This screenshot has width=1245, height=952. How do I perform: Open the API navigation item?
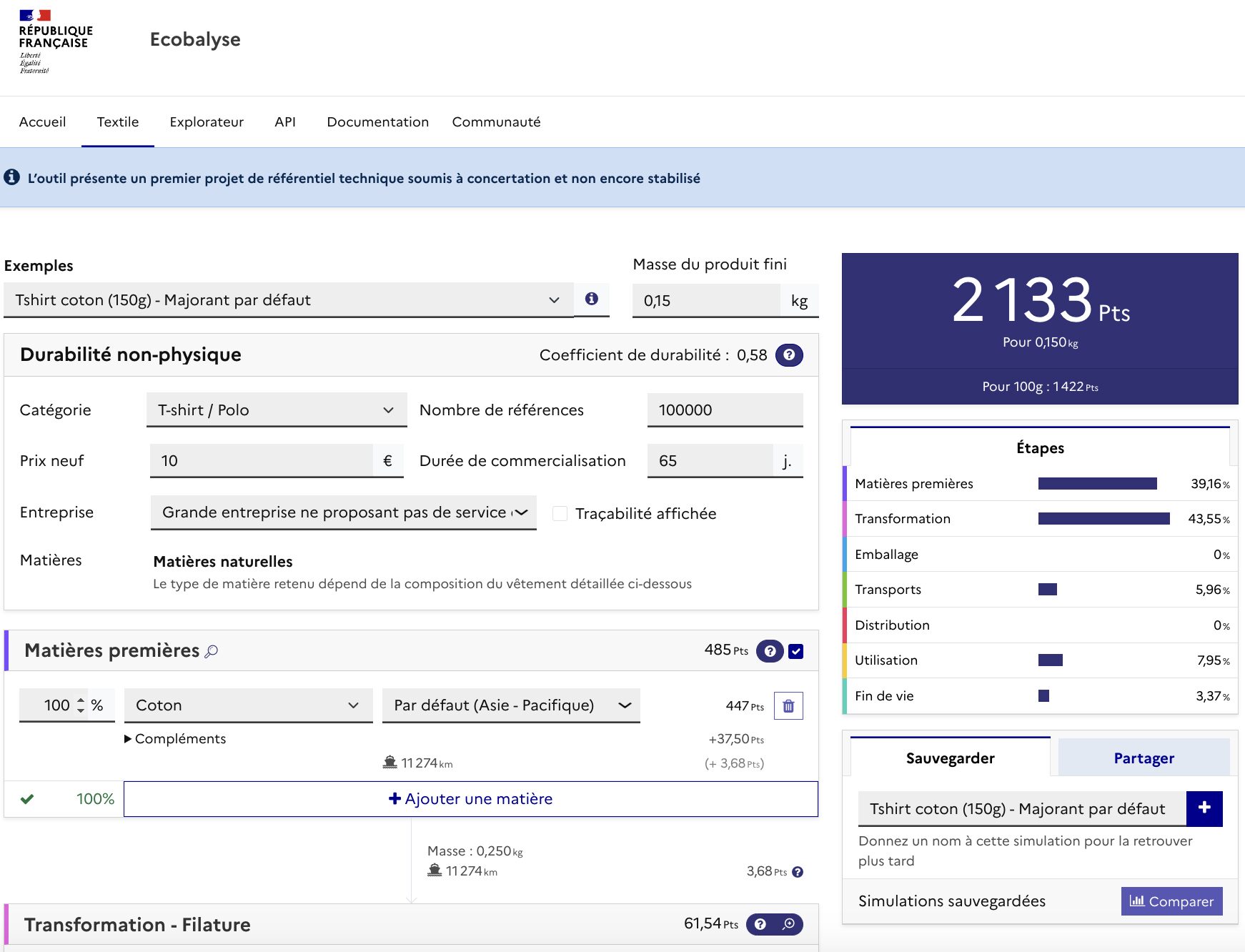point(285,122)
